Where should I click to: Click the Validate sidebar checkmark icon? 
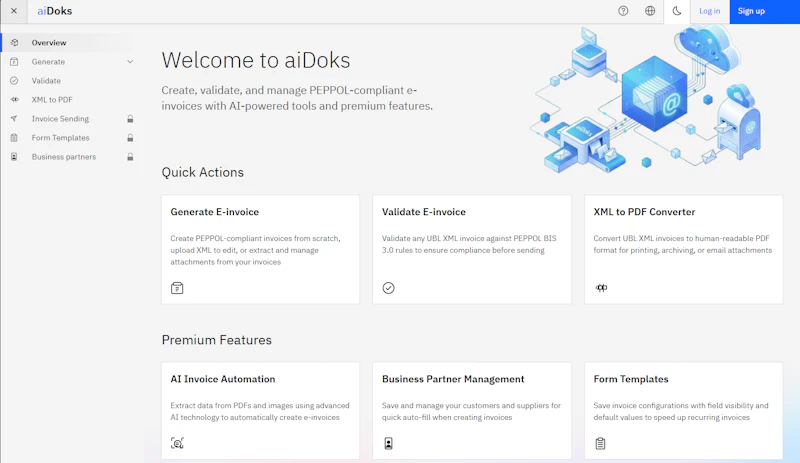[14, 81]
